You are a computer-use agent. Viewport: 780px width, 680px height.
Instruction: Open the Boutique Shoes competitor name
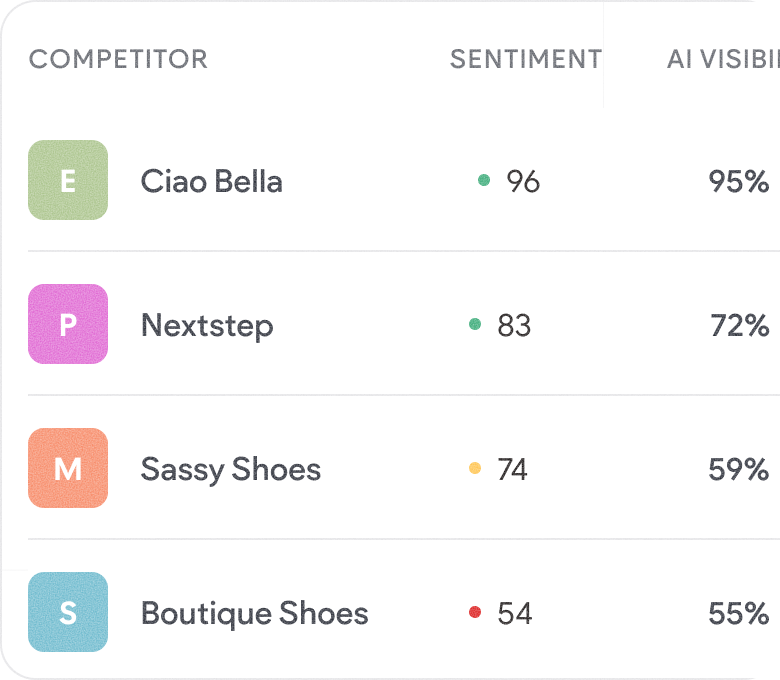(255, 613)
